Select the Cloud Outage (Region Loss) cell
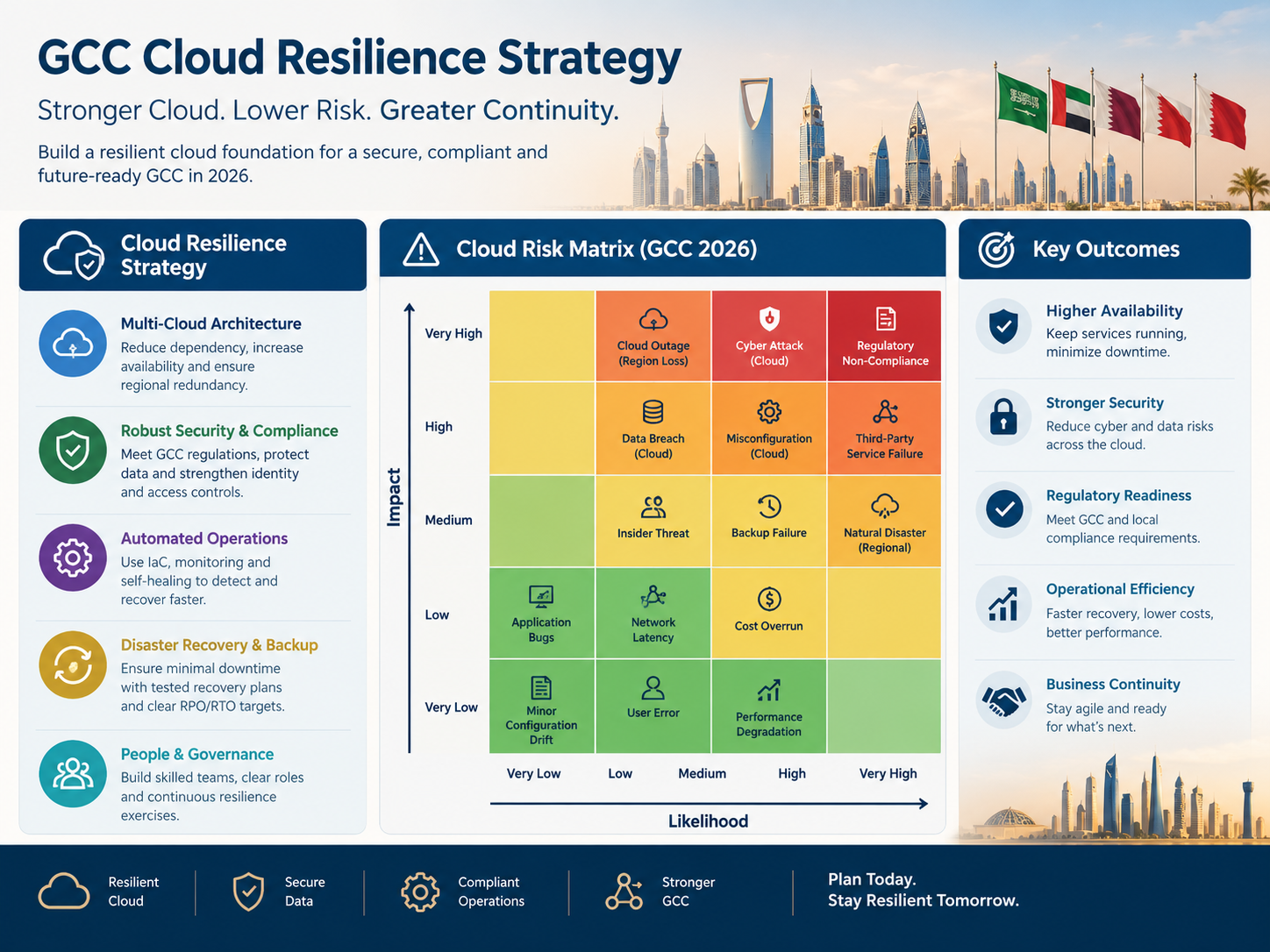The image size is (1270, 952). (x=653, y=336)
